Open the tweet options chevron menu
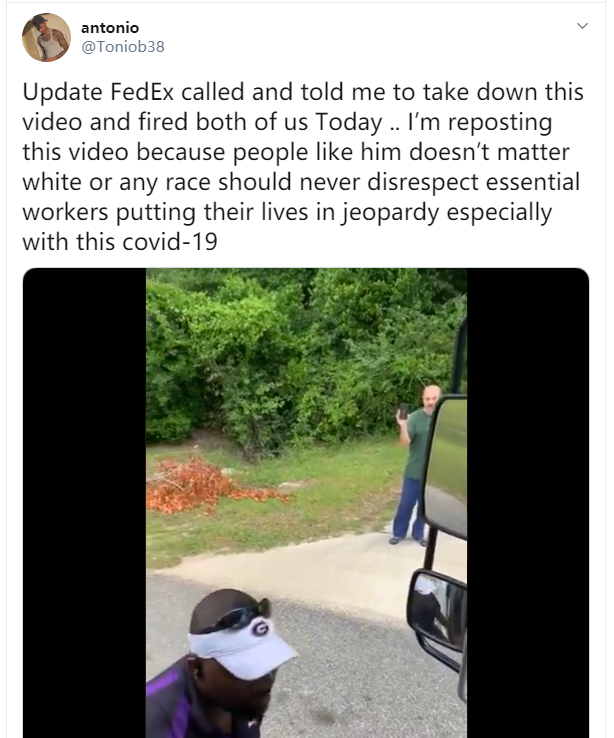Image resolution: width=614 pixels, height=738 pixels. [582, 26]
